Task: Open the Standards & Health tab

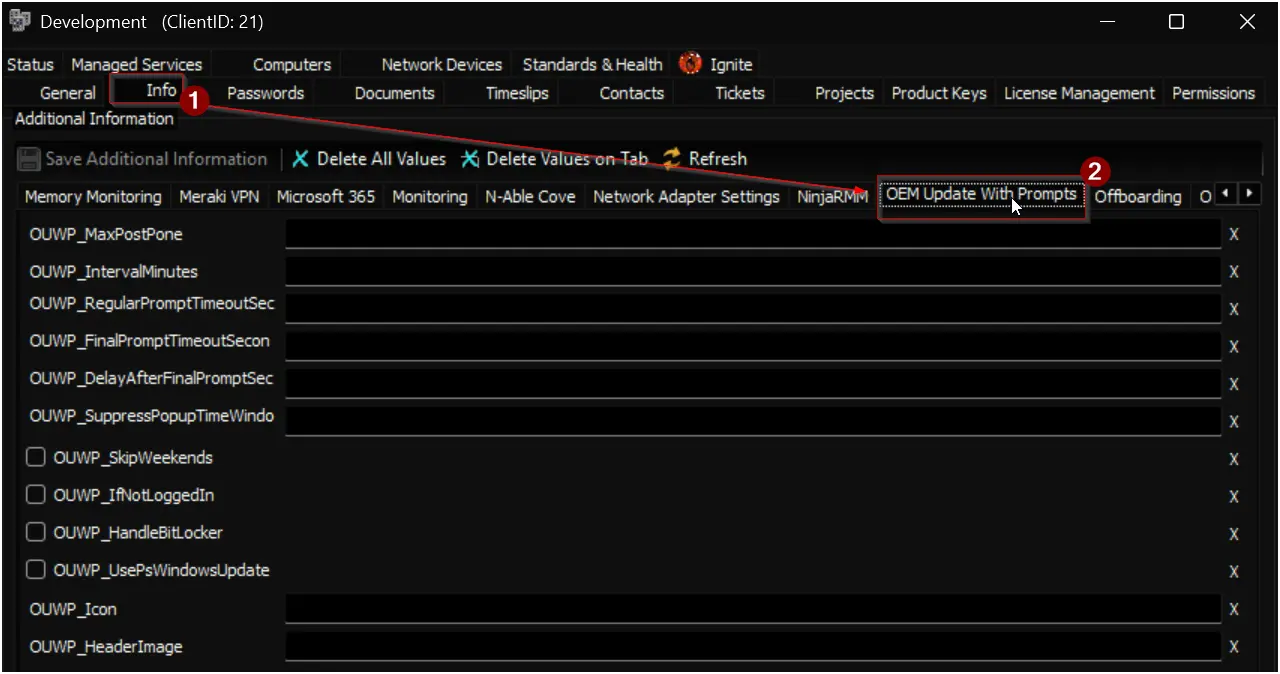Action: (x=593, y=64)
